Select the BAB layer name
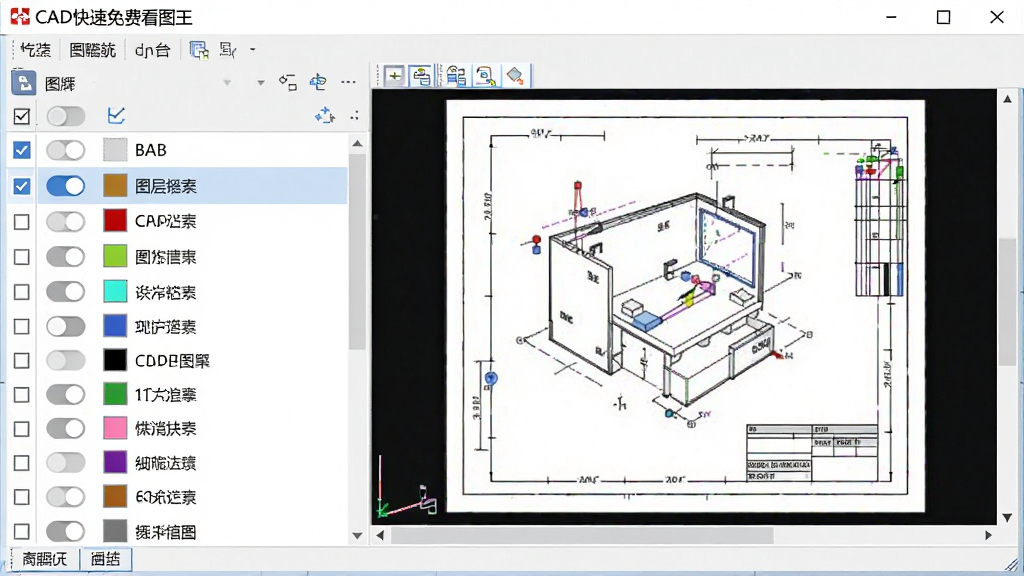The height and width of the screenshot is (576, 1024). click(151, 150)
